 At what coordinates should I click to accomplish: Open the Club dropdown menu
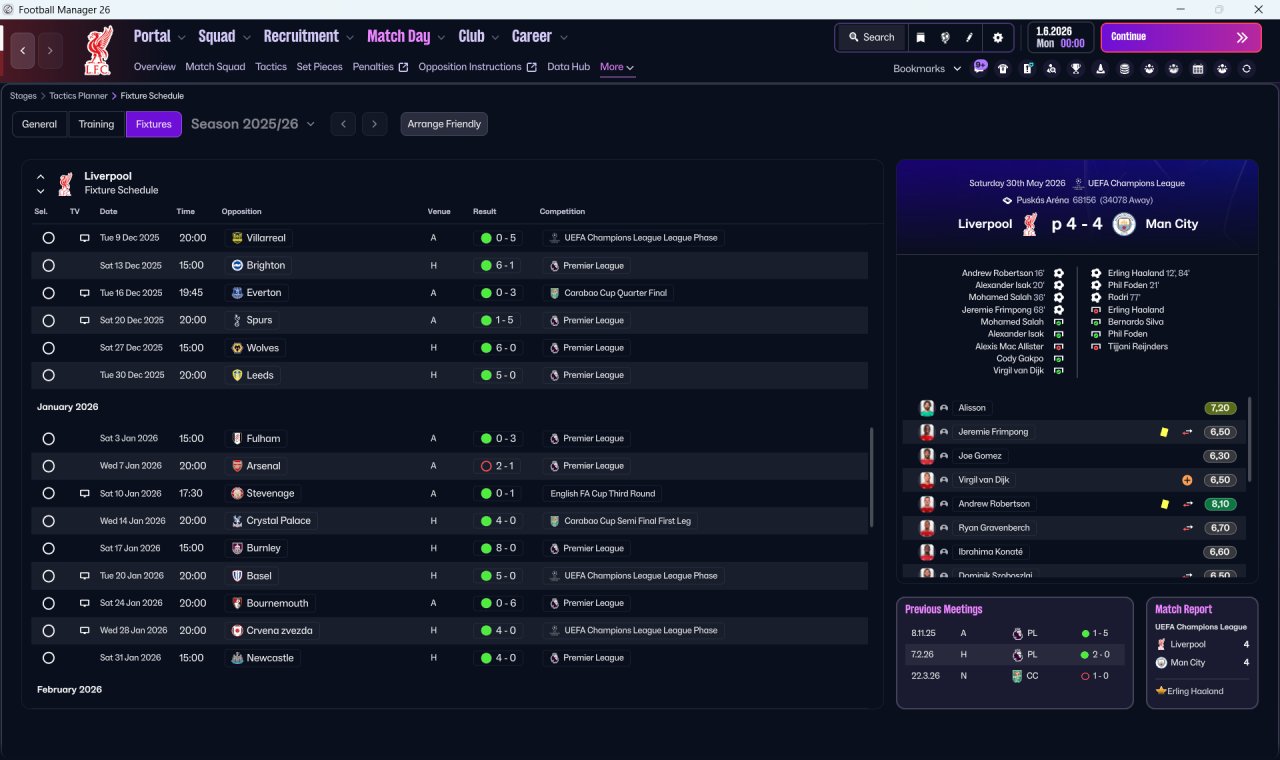point(479,37)
